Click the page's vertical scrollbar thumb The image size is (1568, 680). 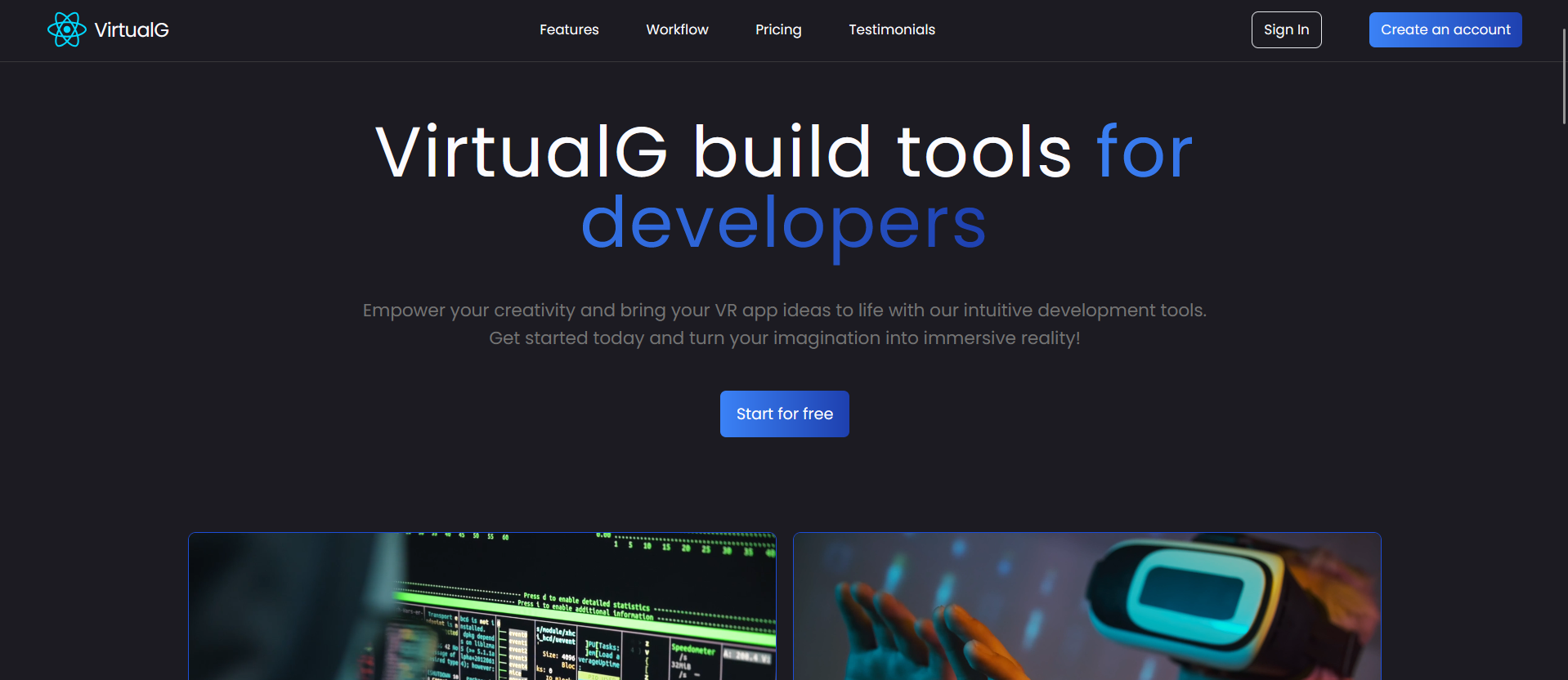tap(1564, 75)
